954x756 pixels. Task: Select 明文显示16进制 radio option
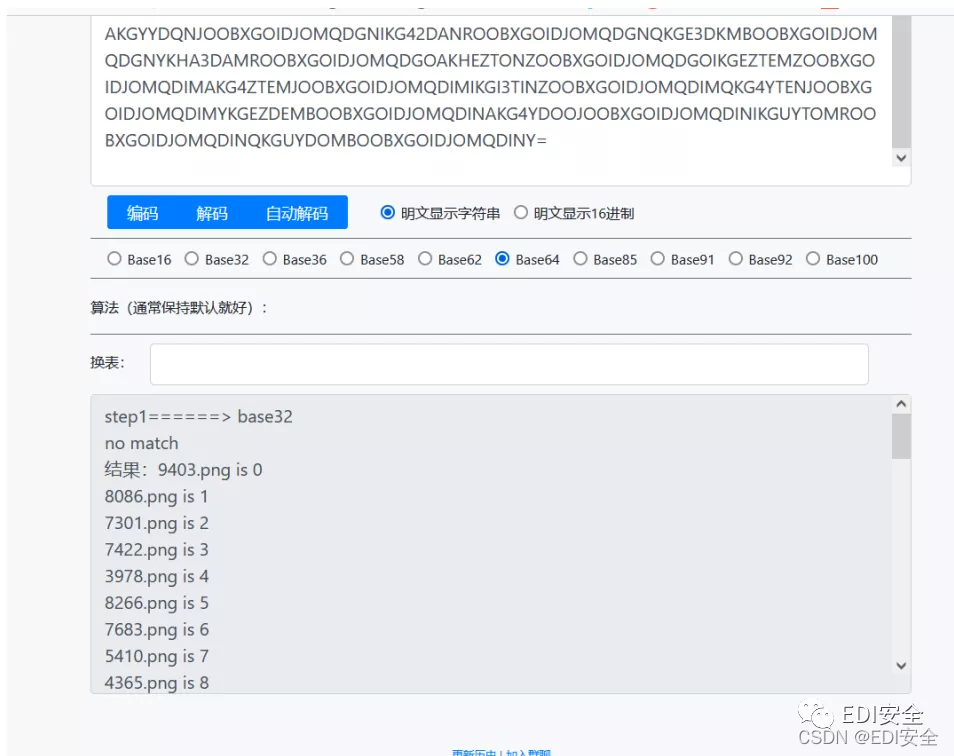(521, 213)
